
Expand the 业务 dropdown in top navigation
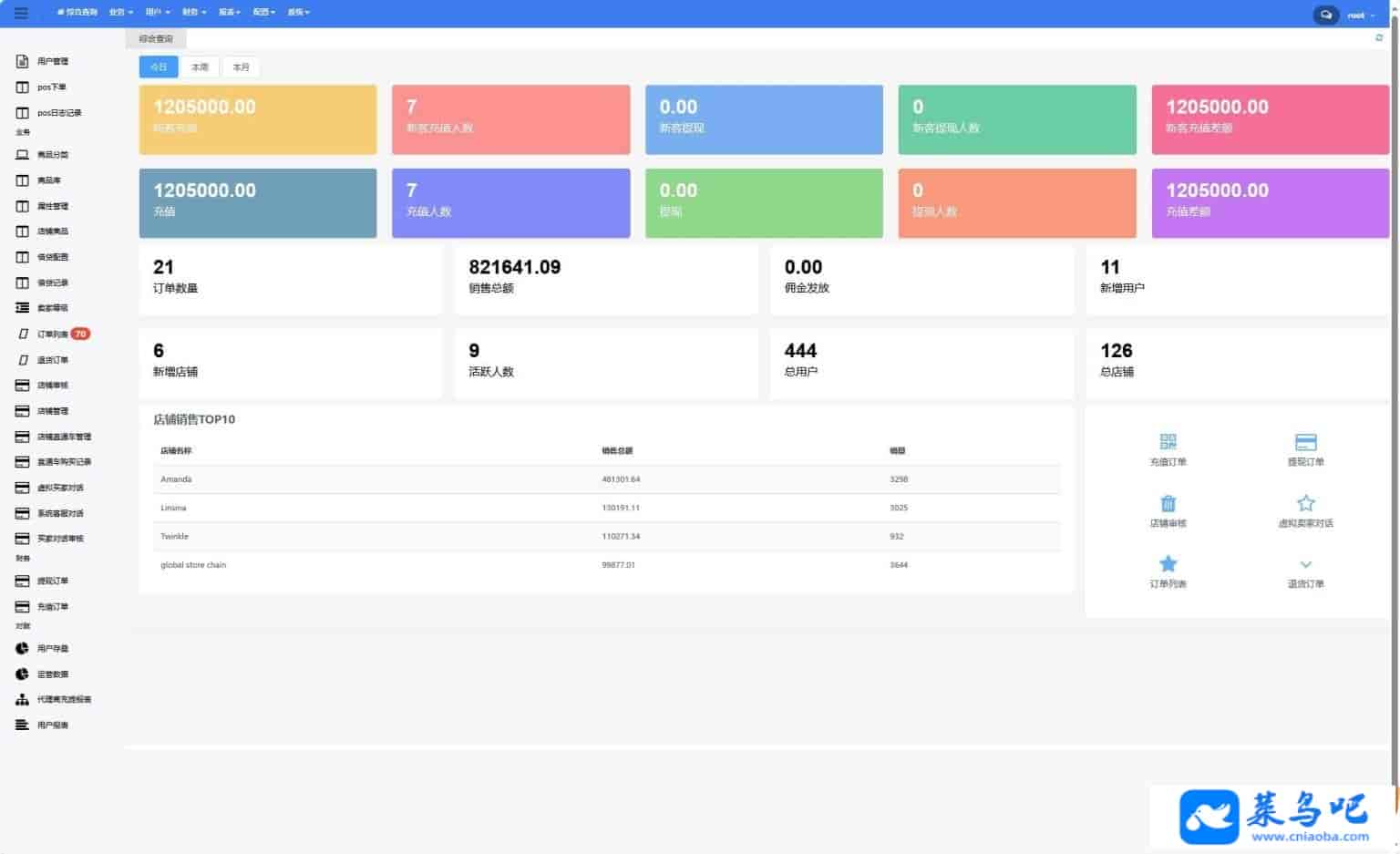point(121,13)
